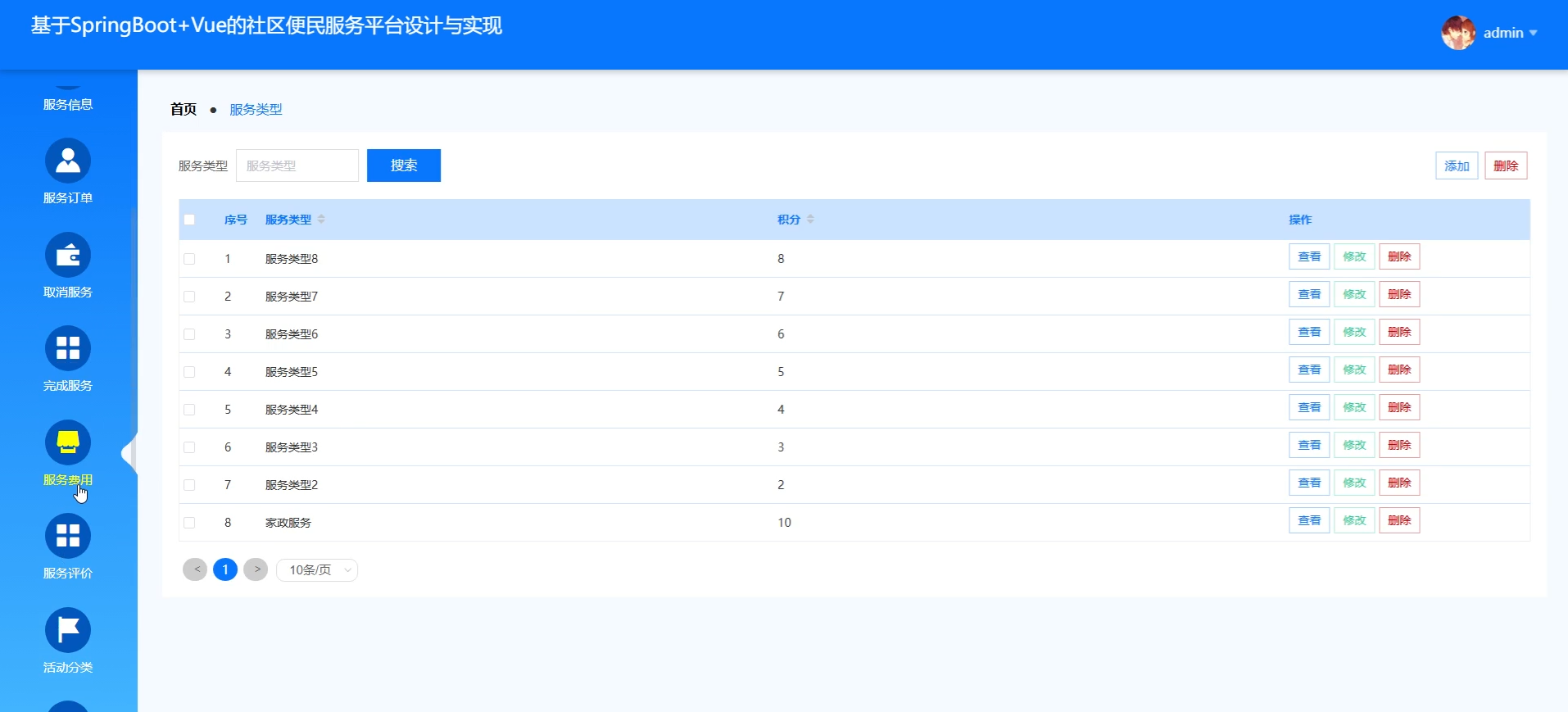Sort by 服务类型 column arrows

(321, 220)
